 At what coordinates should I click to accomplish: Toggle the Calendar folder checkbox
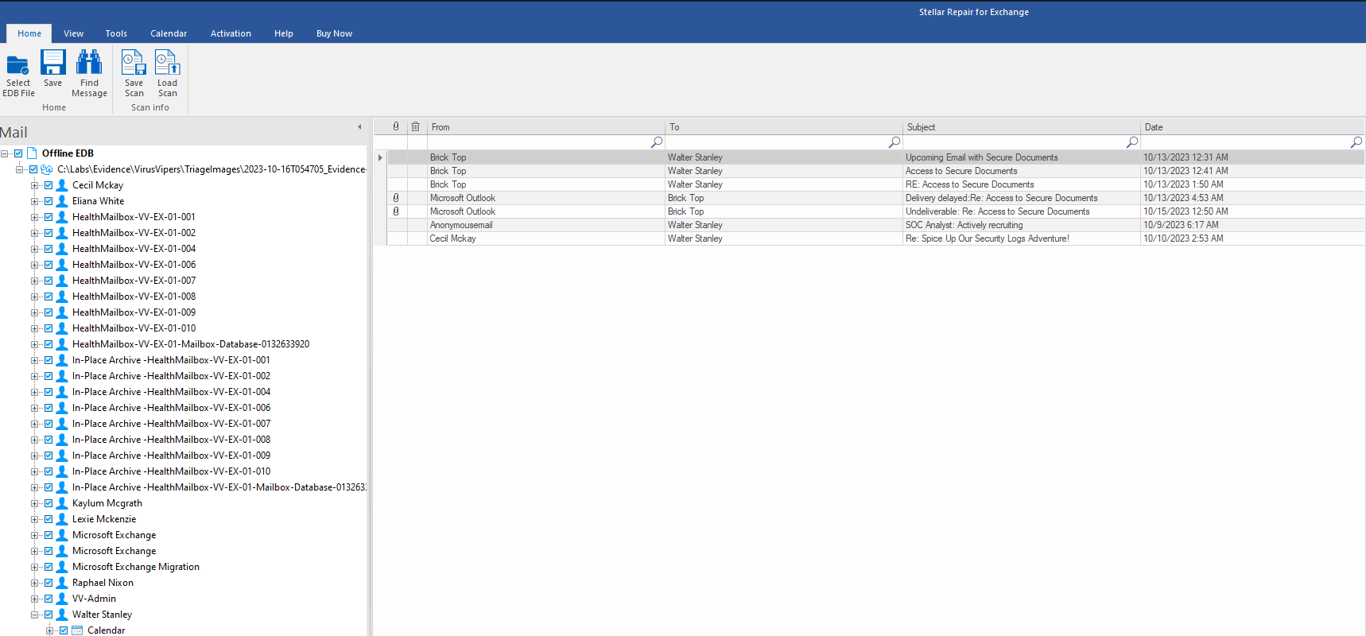click(x=63, y=630)
